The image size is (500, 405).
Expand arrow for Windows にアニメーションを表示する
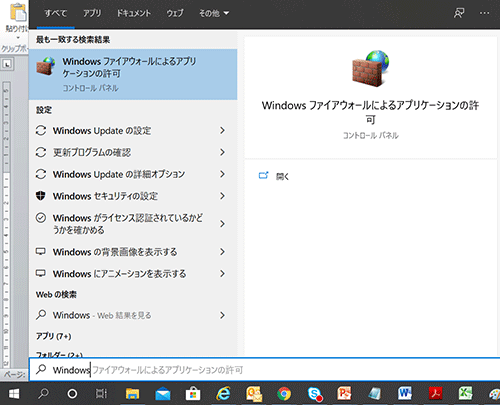click(x=222, y=274)
